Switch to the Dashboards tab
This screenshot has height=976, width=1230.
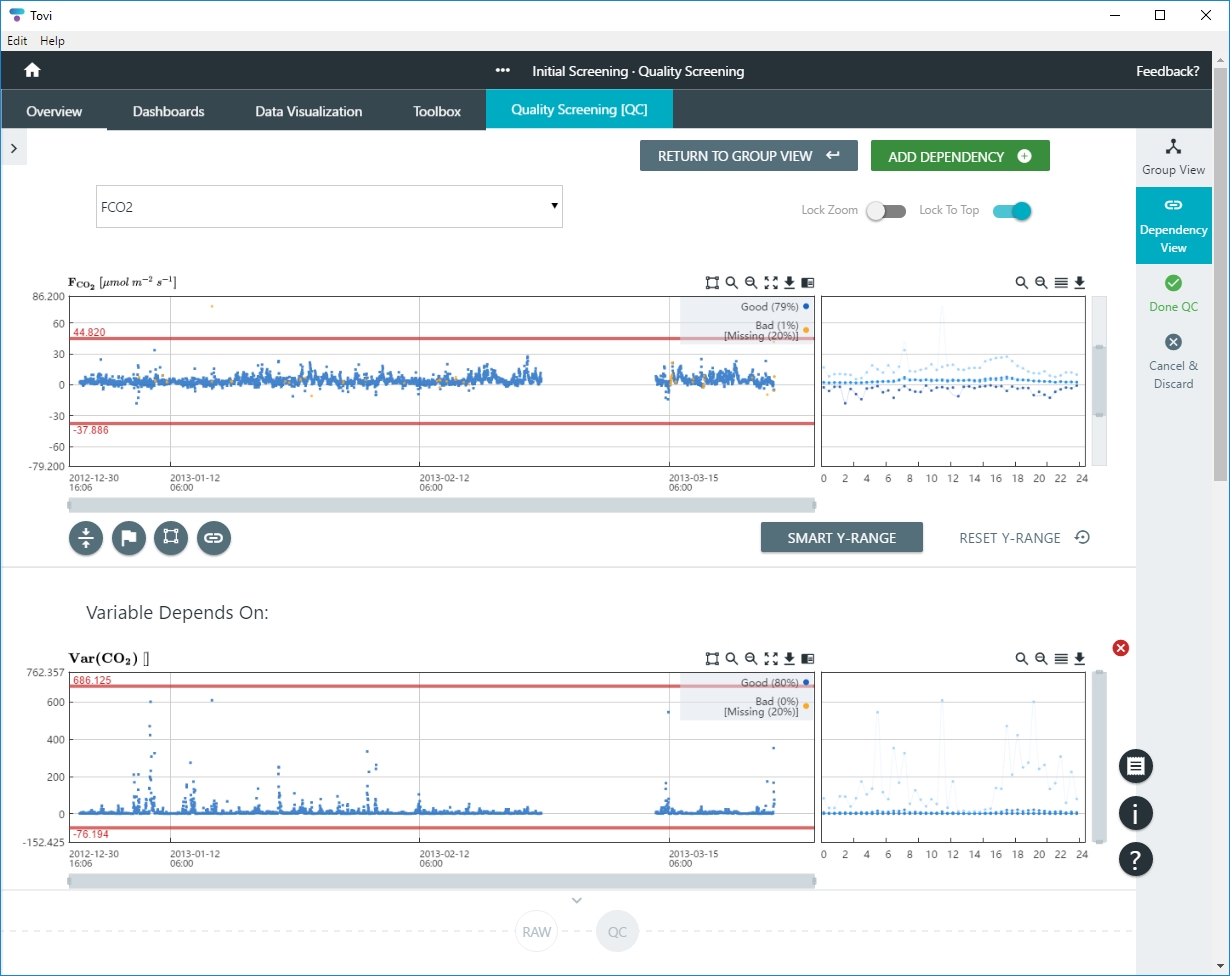[168, 111]
